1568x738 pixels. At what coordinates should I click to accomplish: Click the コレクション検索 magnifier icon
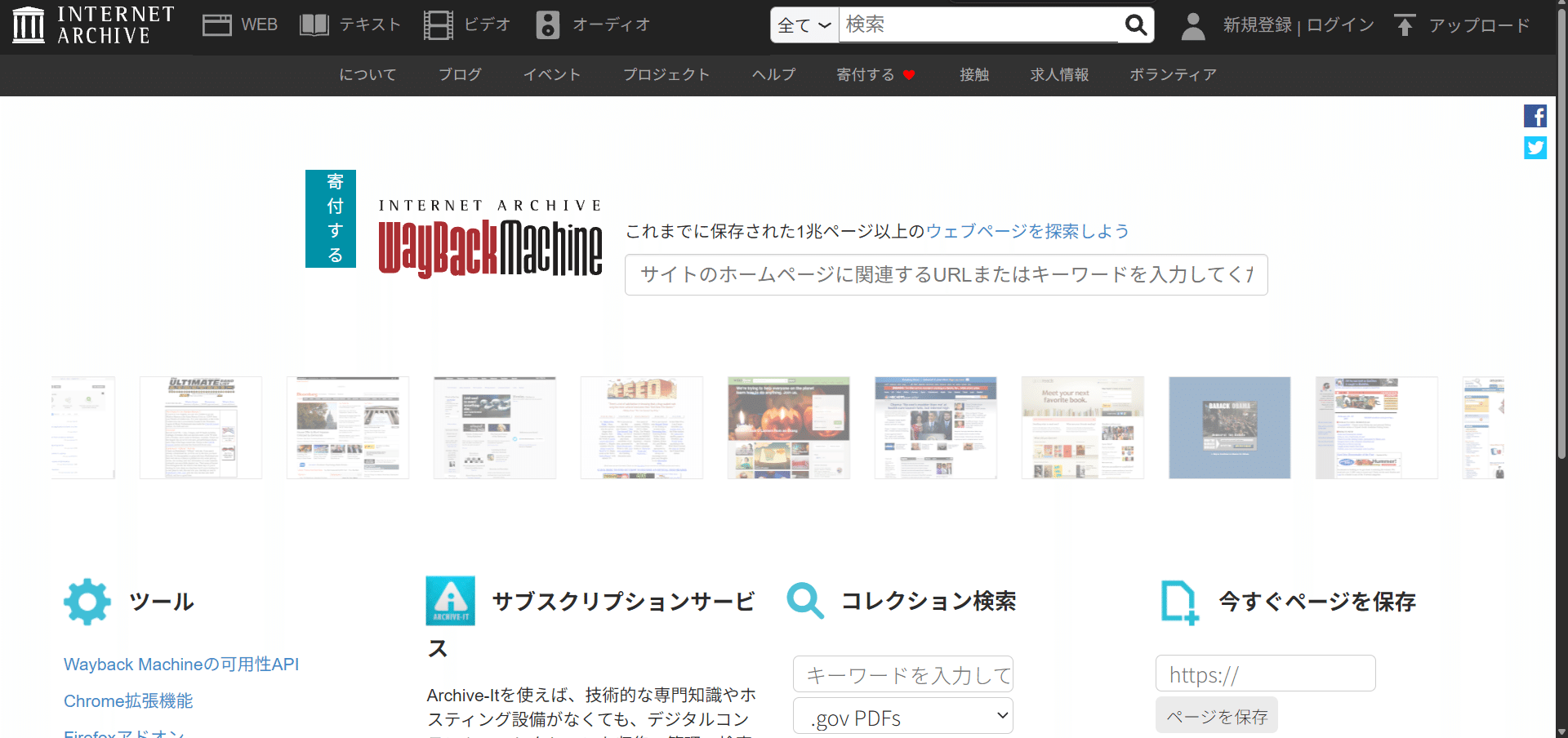[x=805, y=601]
